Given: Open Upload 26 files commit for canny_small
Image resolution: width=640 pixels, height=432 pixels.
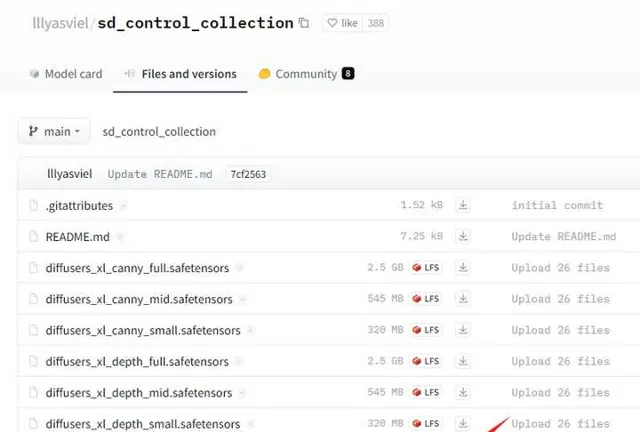Looking at the screenshot, I should click(x=560, y=330).
